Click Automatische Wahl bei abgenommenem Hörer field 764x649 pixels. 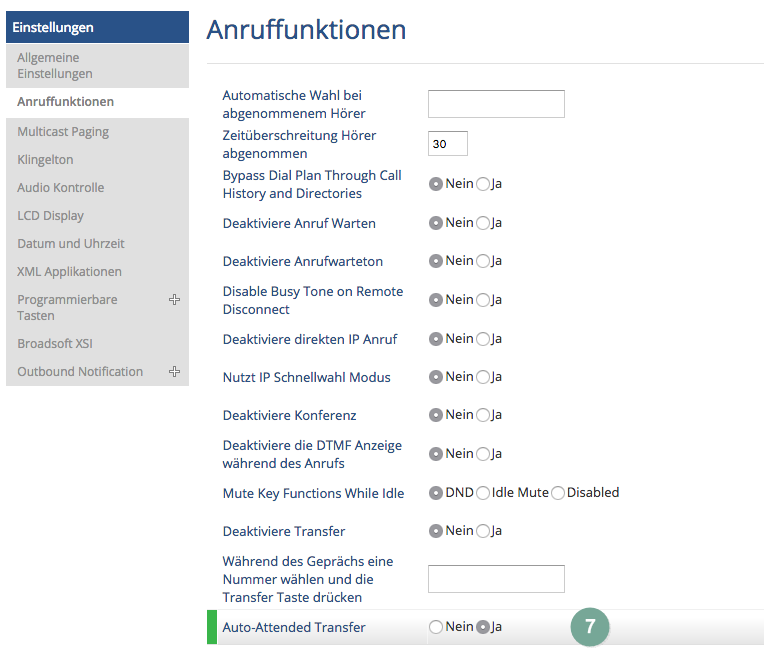tap(496, 104)
